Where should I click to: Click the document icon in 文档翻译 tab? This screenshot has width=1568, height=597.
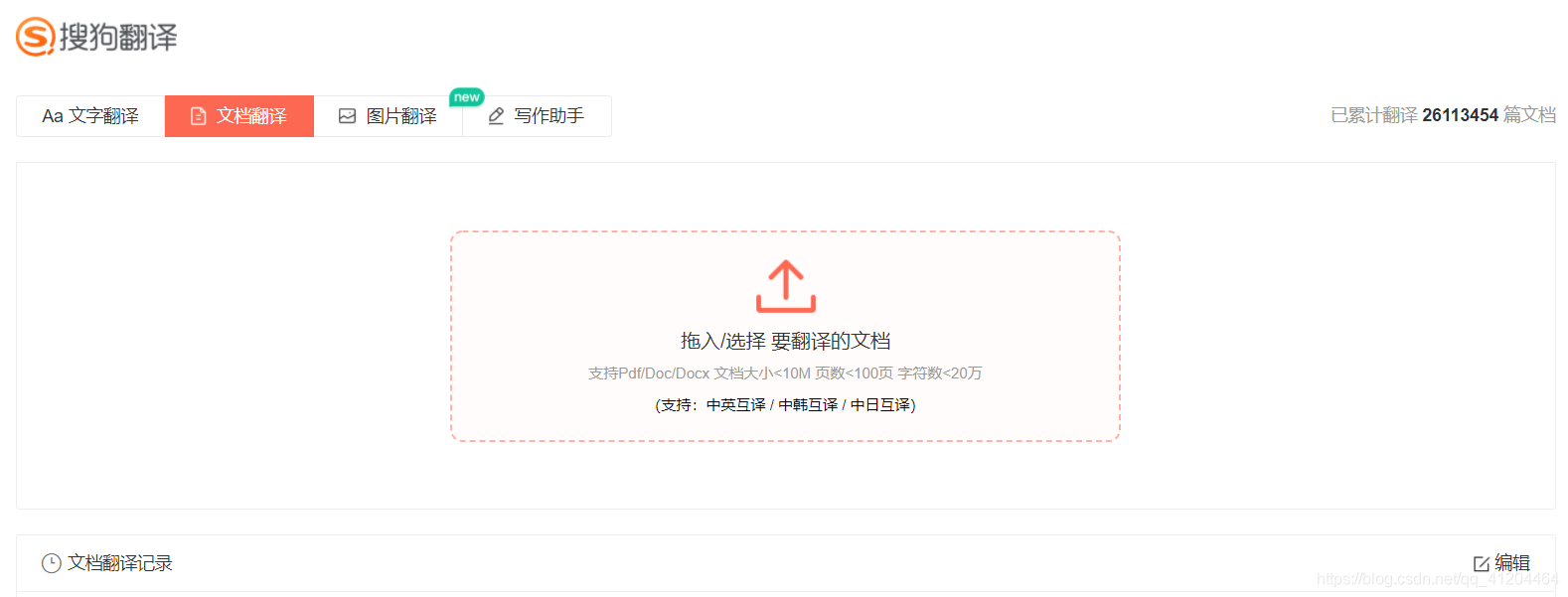[x=198, y=116]
